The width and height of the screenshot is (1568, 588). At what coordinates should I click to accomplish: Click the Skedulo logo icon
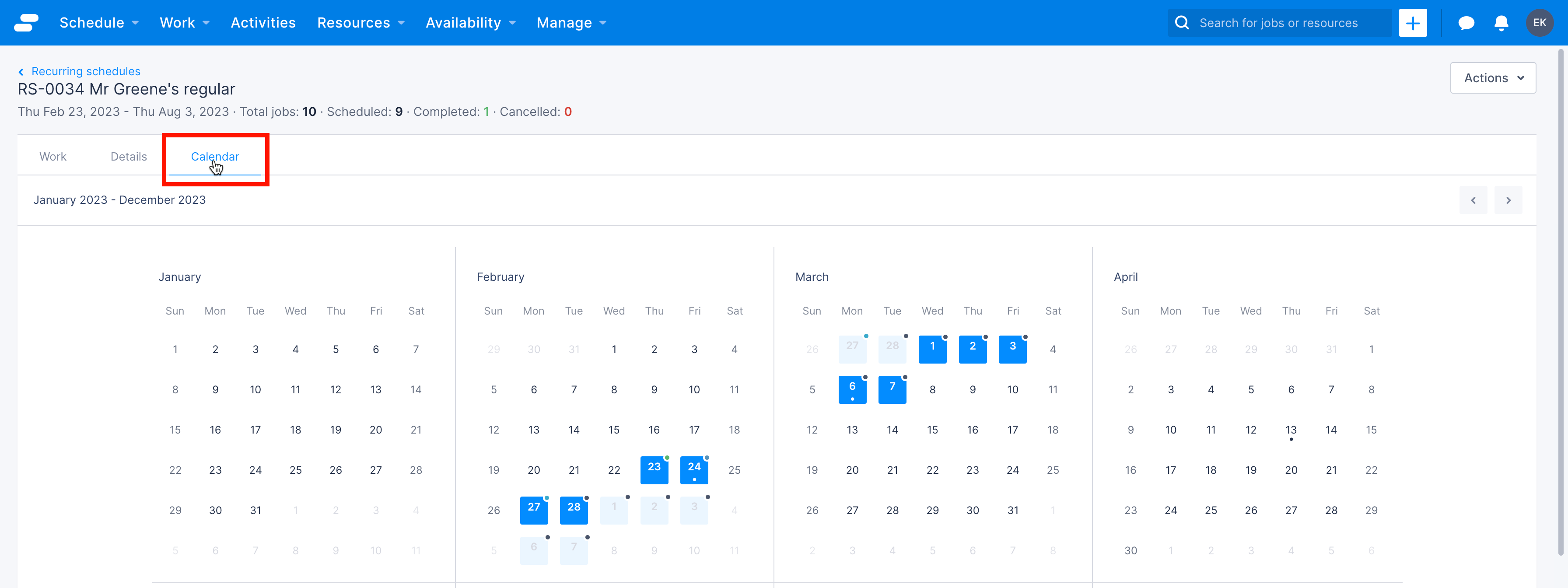coord(25,22)
